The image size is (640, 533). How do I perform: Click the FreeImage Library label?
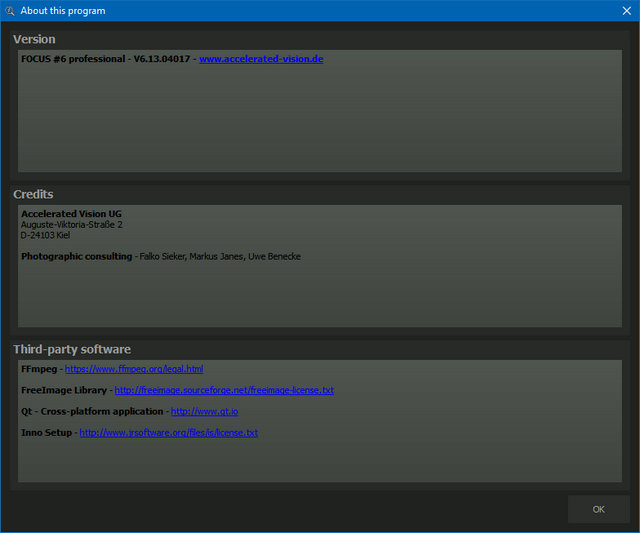coord(63,390)
